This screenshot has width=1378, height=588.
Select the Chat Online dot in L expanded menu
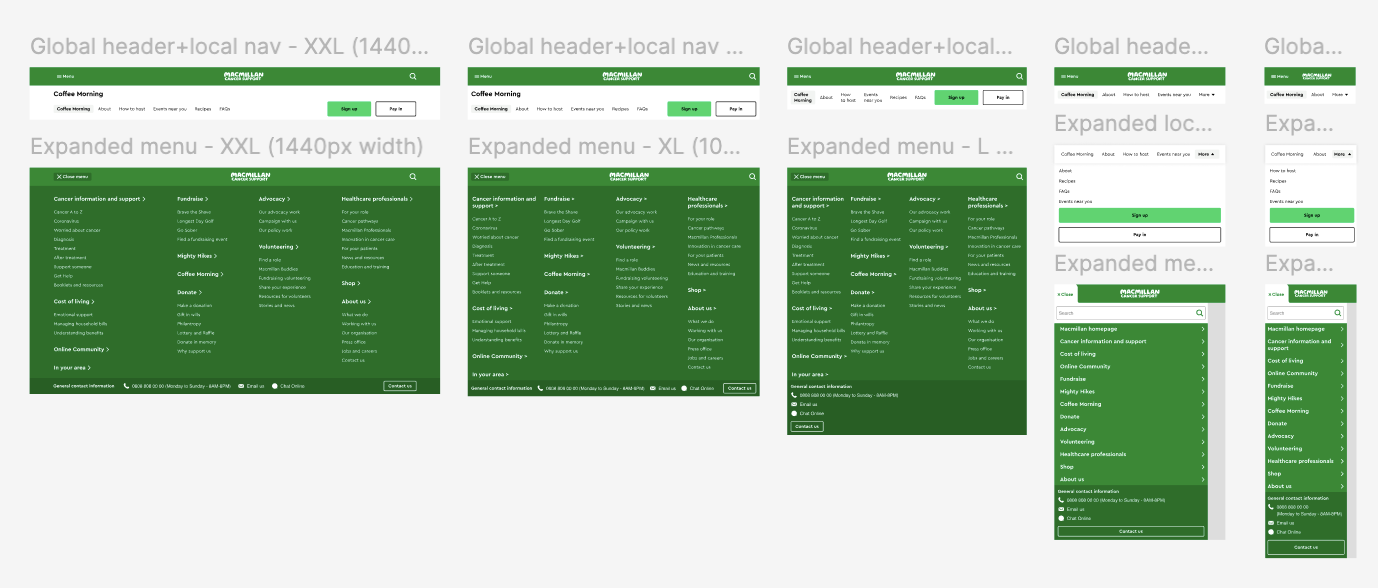(794, 413)
